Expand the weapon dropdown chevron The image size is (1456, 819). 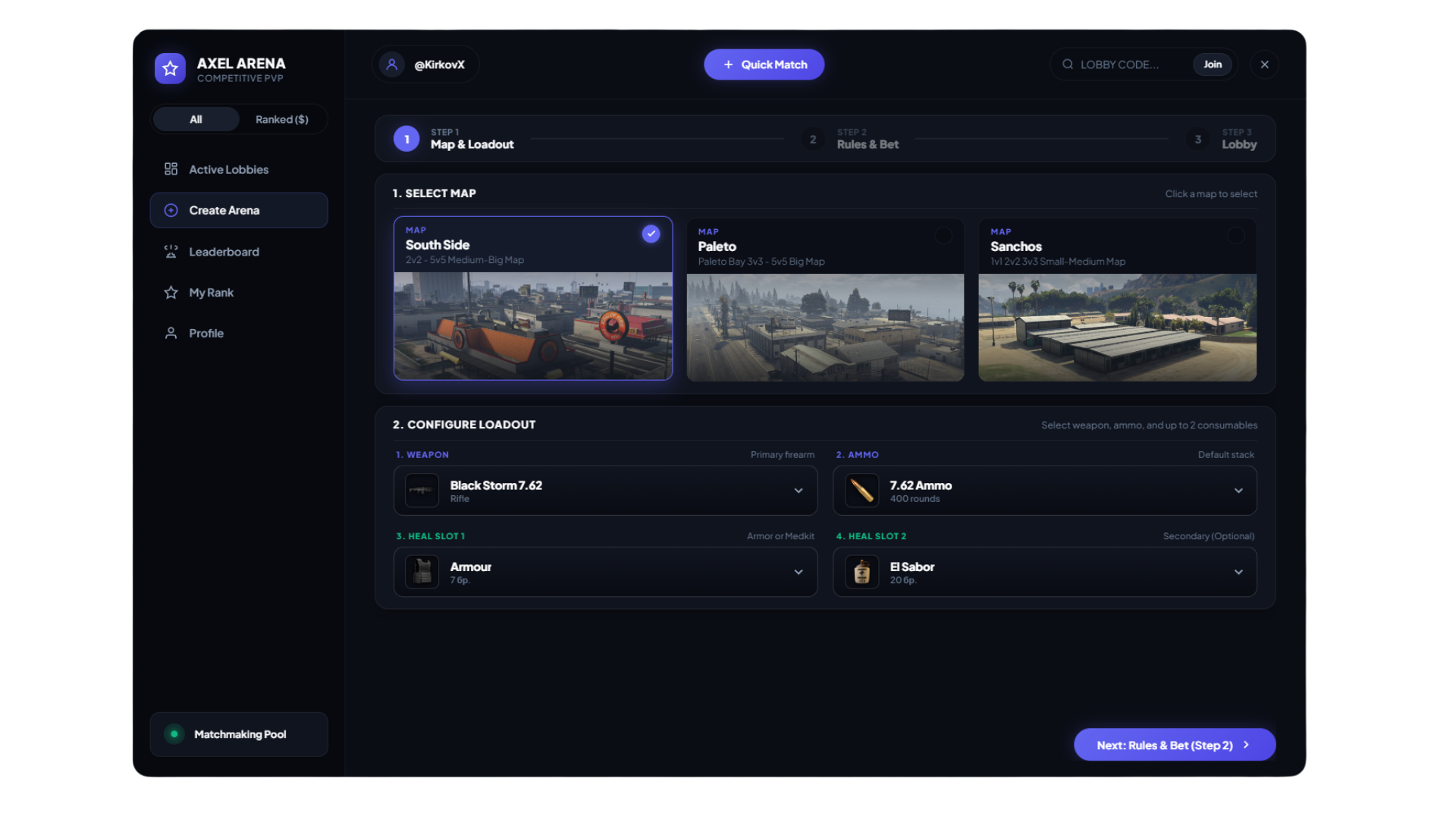(x=799, y=491)
